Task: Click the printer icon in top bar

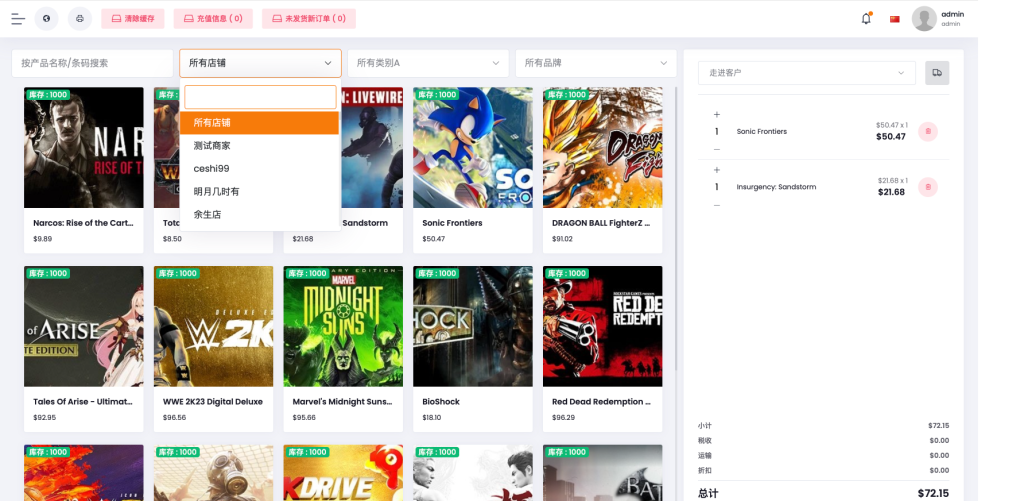Action: [x=80, y=18]
